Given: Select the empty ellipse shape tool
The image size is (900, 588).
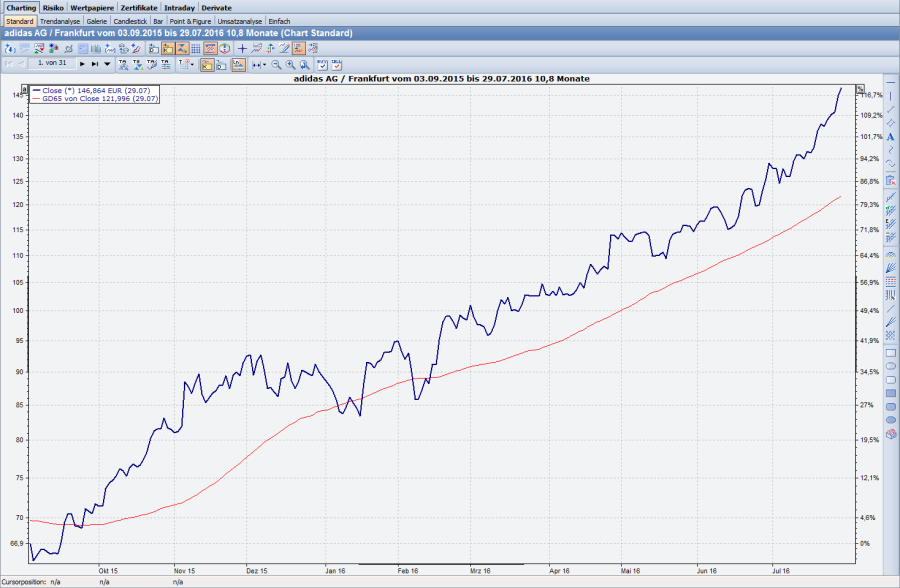Looking at the screenshot, I should point(890,366).
